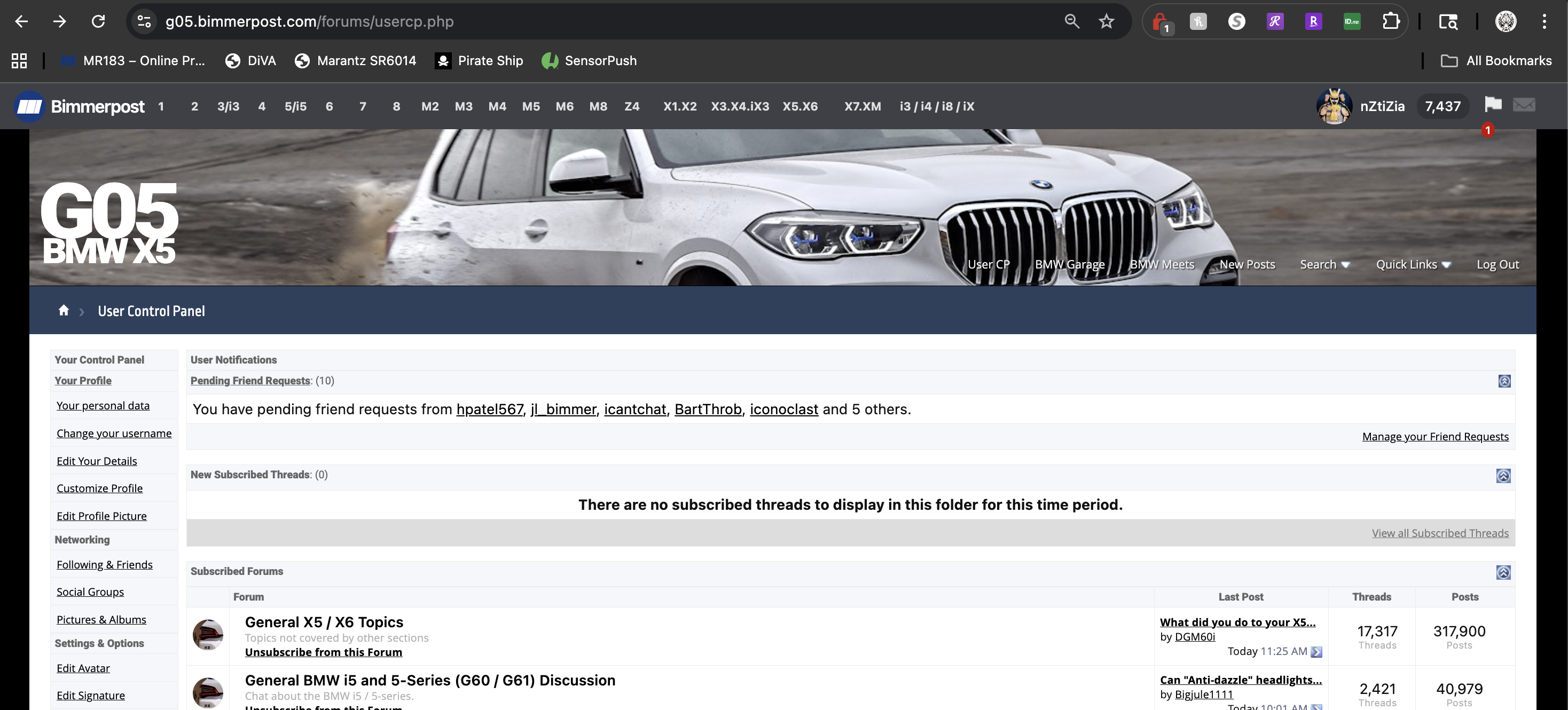Collapse the New Subscribed Threads section
The image size is (1568, 710).
pos(1503,476)
